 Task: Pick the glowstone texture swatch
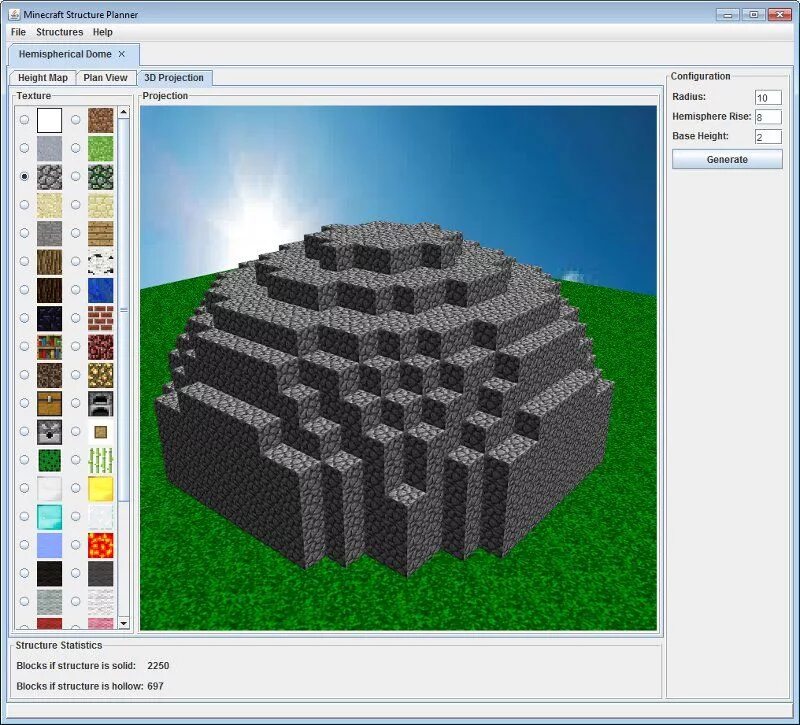101,375
